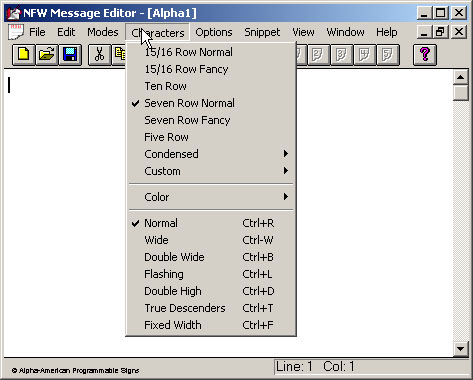Click the Cut scissors toolbar icon
The width and height of the screenshot is (473, 380).
coord(99,54)
